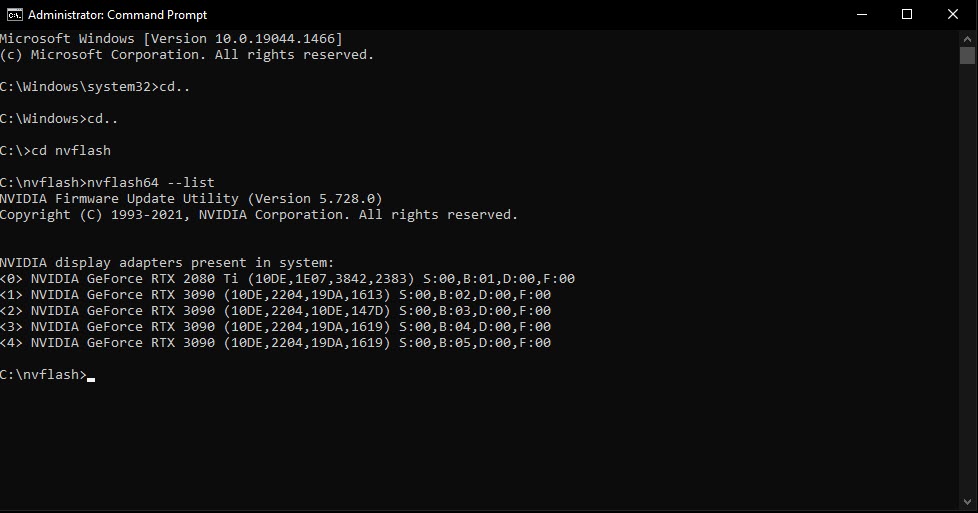Click the scrollbar up arrow
Viewport: 978px width, 513px height.
tap(967, 39)
